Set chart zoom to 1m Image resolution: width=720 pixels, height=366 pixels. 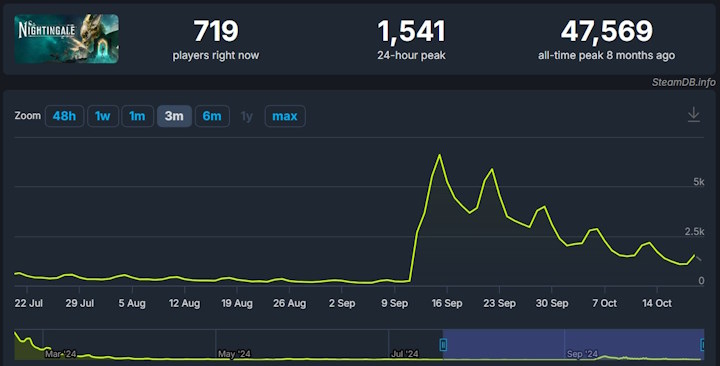tap(137, 116)
